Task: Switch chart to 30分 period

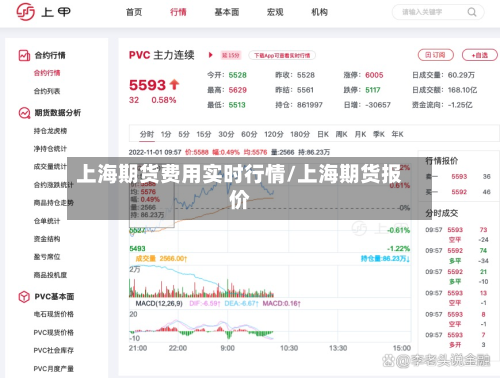Action: [x=226, y=134]
